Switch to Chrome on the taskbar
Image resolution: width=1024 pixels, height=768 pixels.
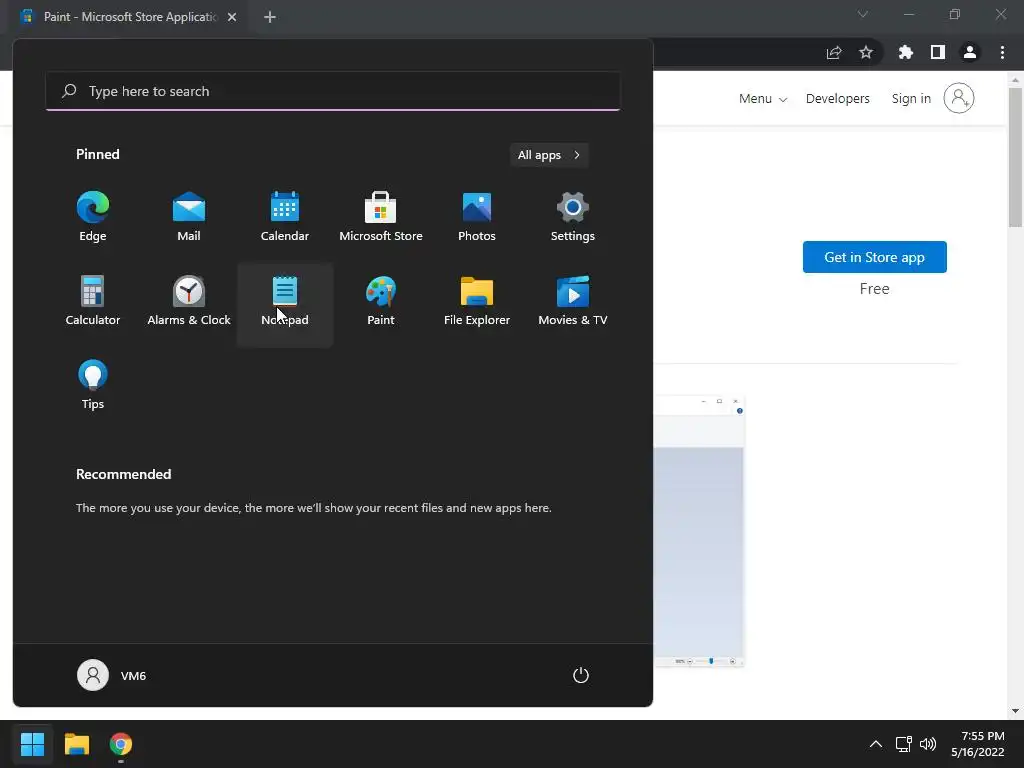121,744
